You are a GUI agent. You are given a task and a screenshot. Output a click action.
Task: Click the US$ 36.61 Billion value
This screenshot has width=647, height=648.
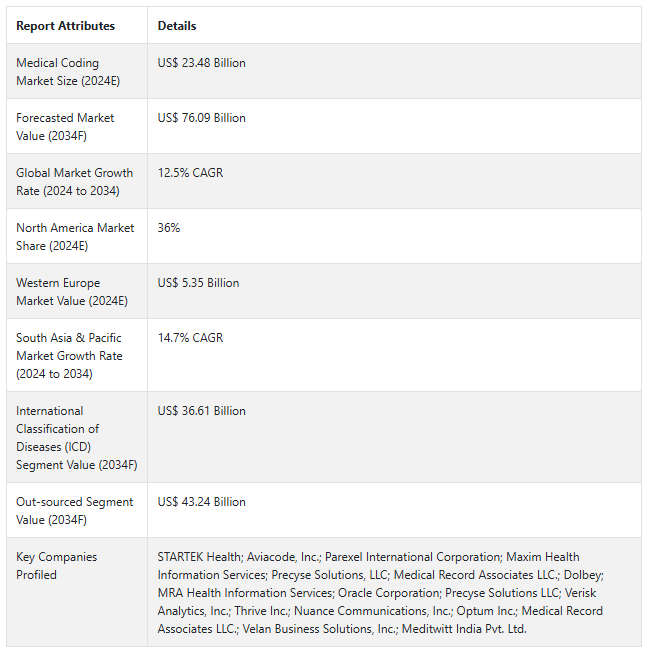[x=201, y=411]
